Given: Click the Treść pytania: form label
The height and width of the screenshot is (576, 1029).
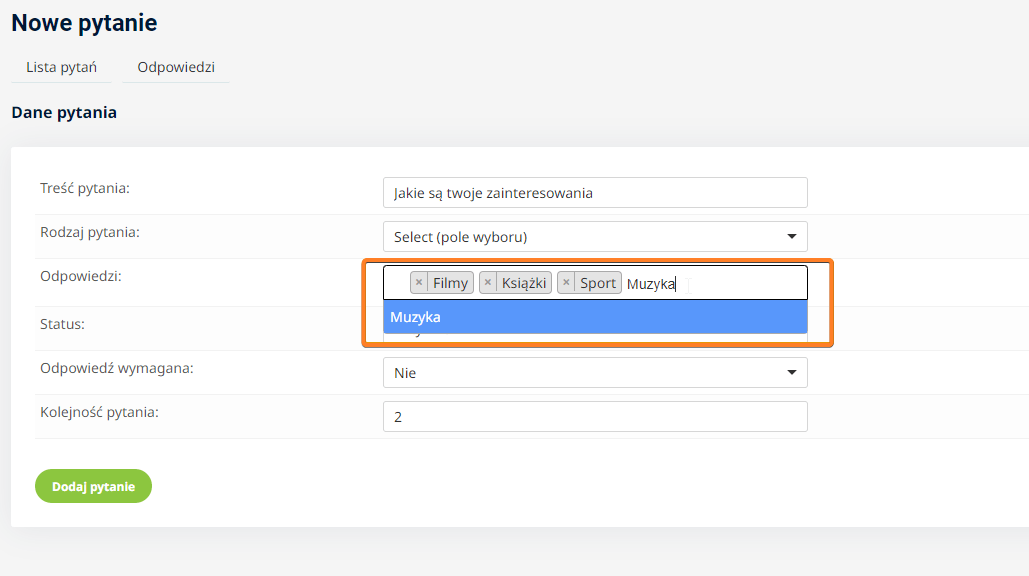Looking at the screenshot, I should [85, 188].
